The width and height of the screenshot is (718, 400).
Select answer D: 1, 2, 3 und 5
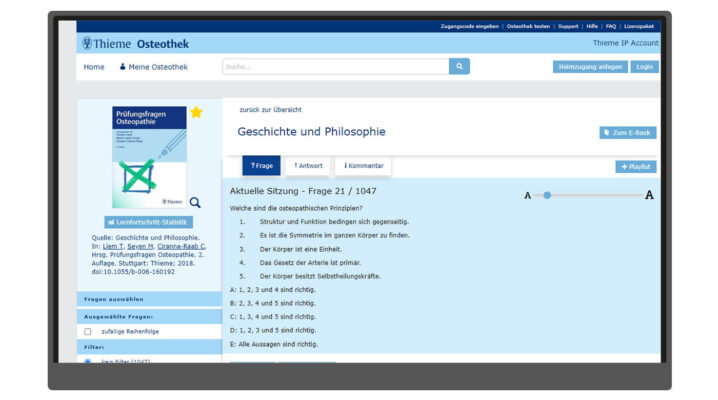(x=272, y=330)
